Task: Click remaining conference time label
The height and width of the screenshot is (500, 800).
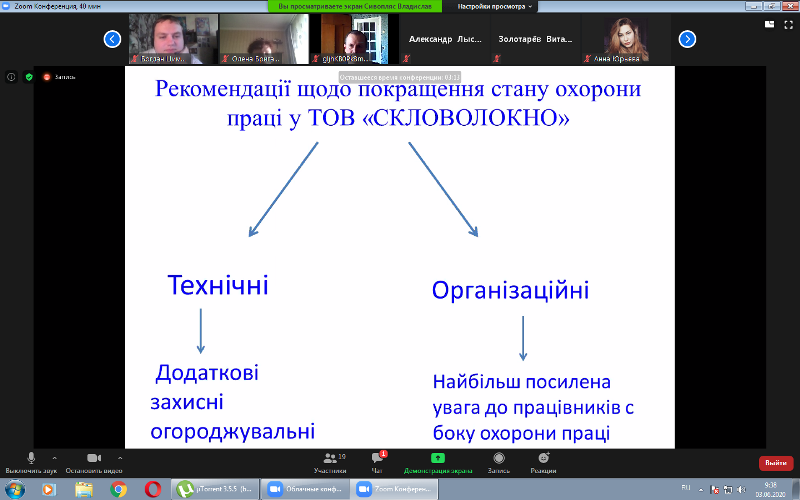Action: (x=399, y=78)
